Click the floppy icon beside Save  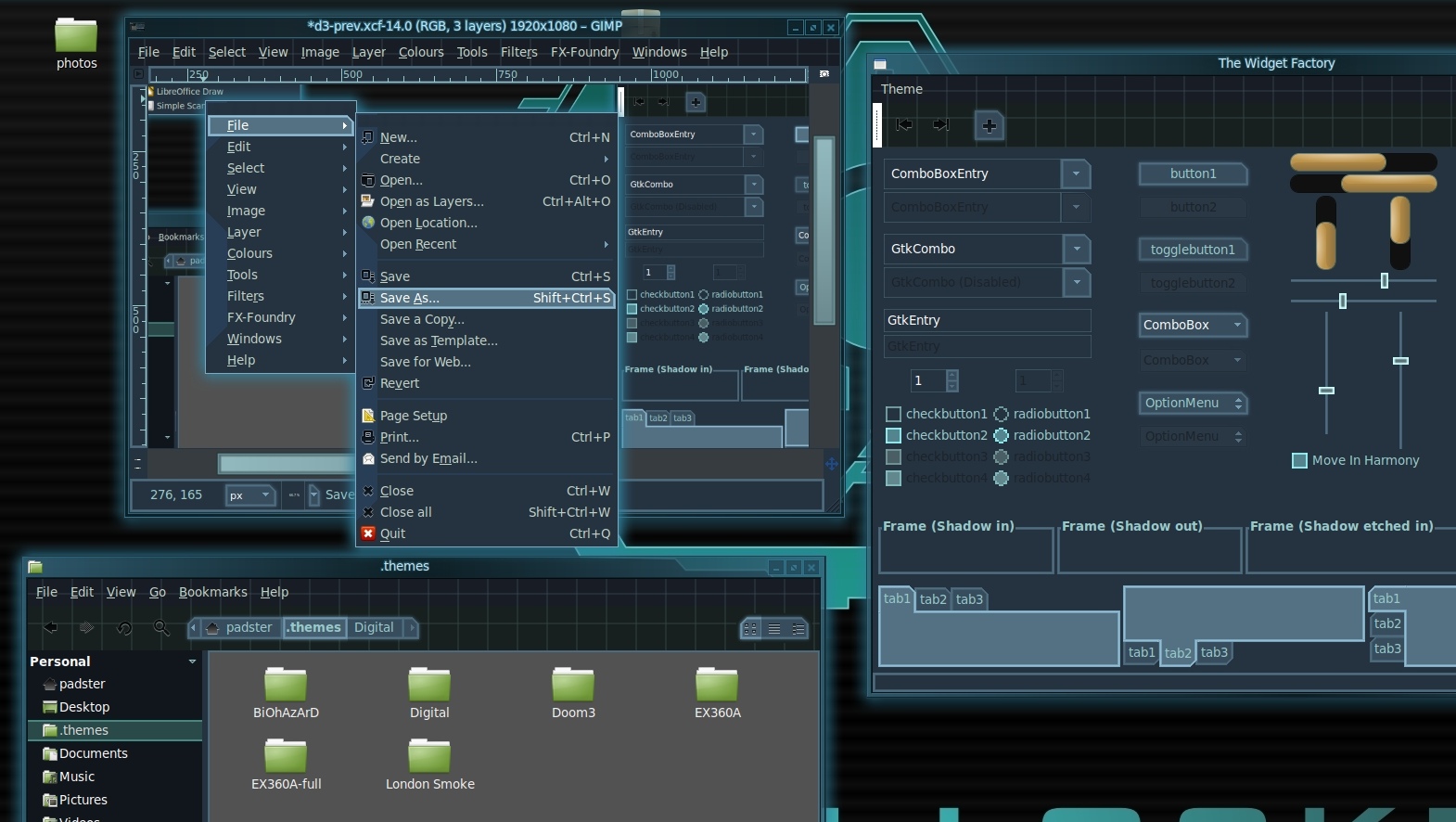(x=368, y=276)
